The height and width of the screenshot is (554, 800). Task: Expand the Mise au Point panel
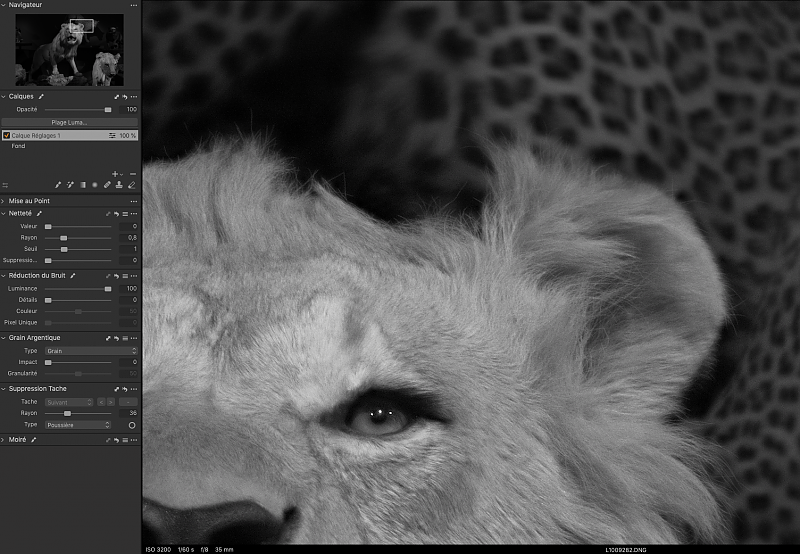click(4, 201)
